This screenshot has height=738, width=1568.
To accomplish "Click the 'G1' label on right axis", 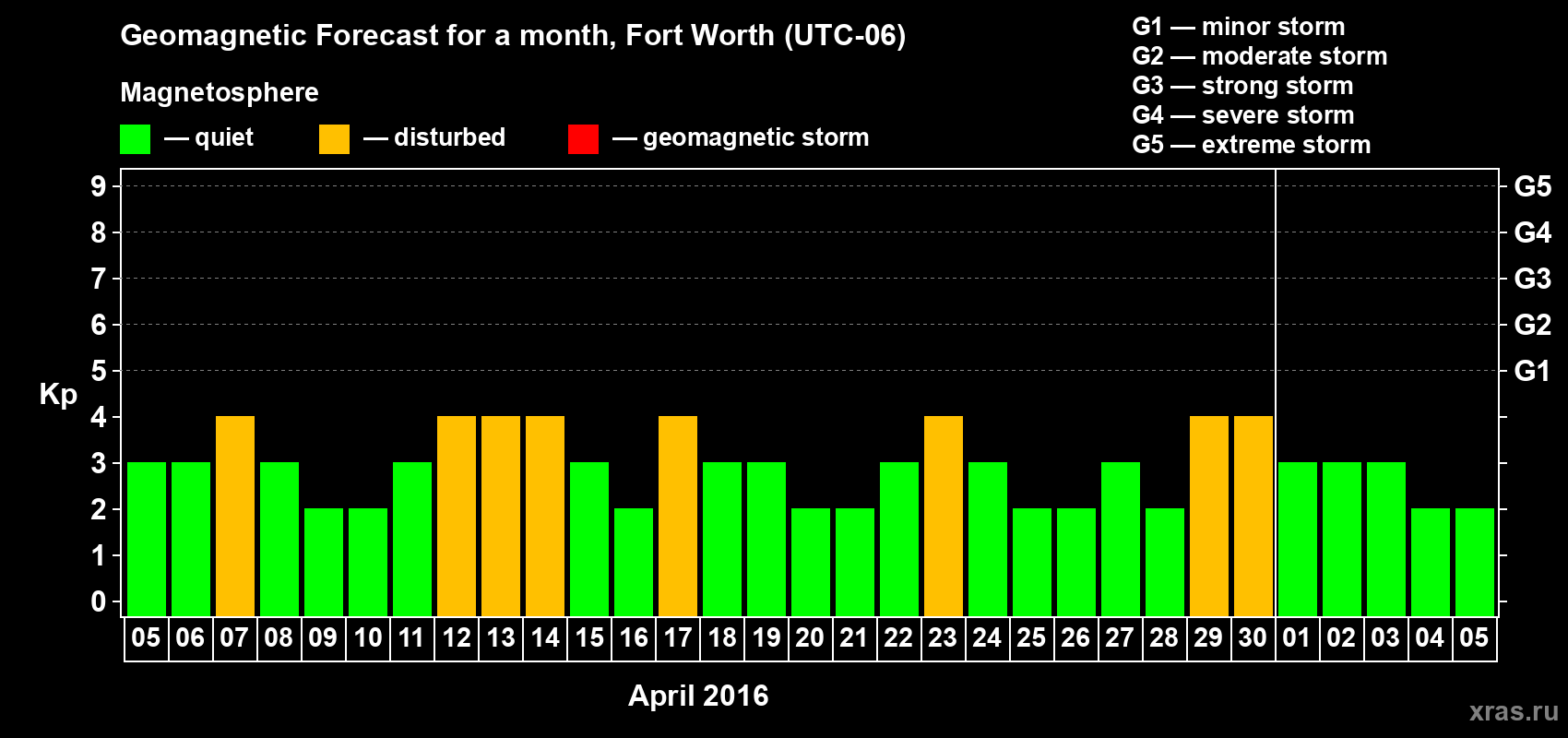I will point(1532,371).
